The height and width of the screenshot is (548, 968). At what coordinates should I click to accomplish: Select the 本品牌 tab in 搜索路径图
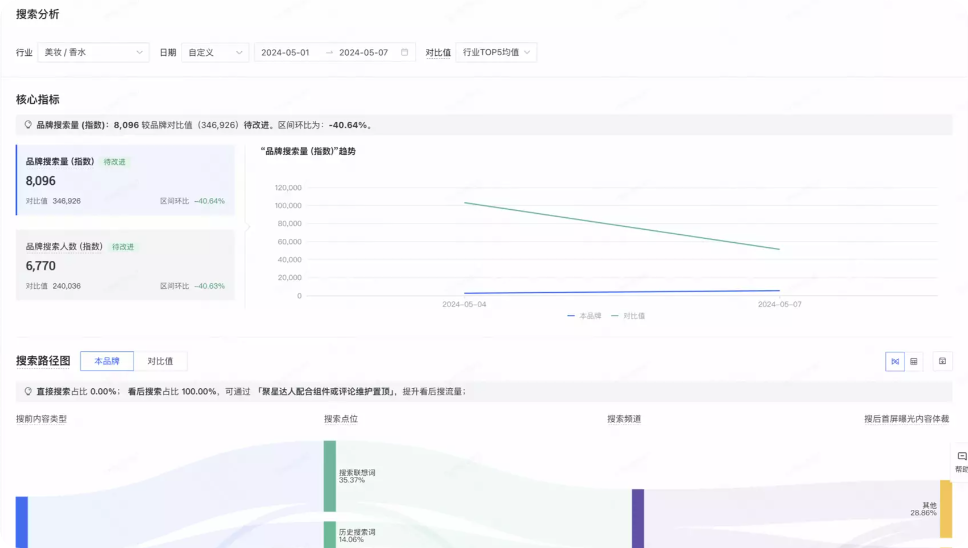tap(107, 361)
